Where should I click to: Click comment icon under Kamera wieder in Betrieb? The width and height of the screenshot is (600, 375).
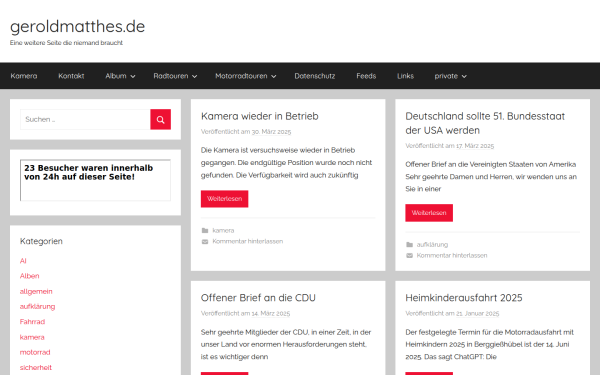[x=205, y=241]
